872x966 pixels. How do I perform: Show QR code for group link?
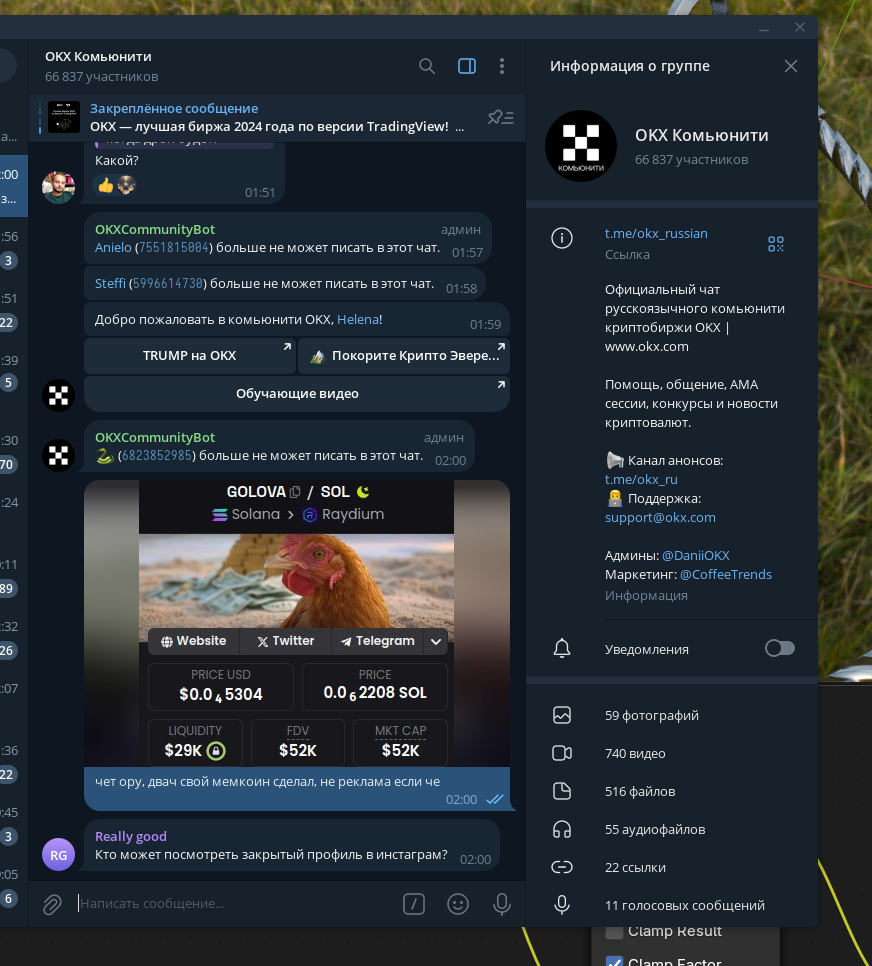[776, 244]
